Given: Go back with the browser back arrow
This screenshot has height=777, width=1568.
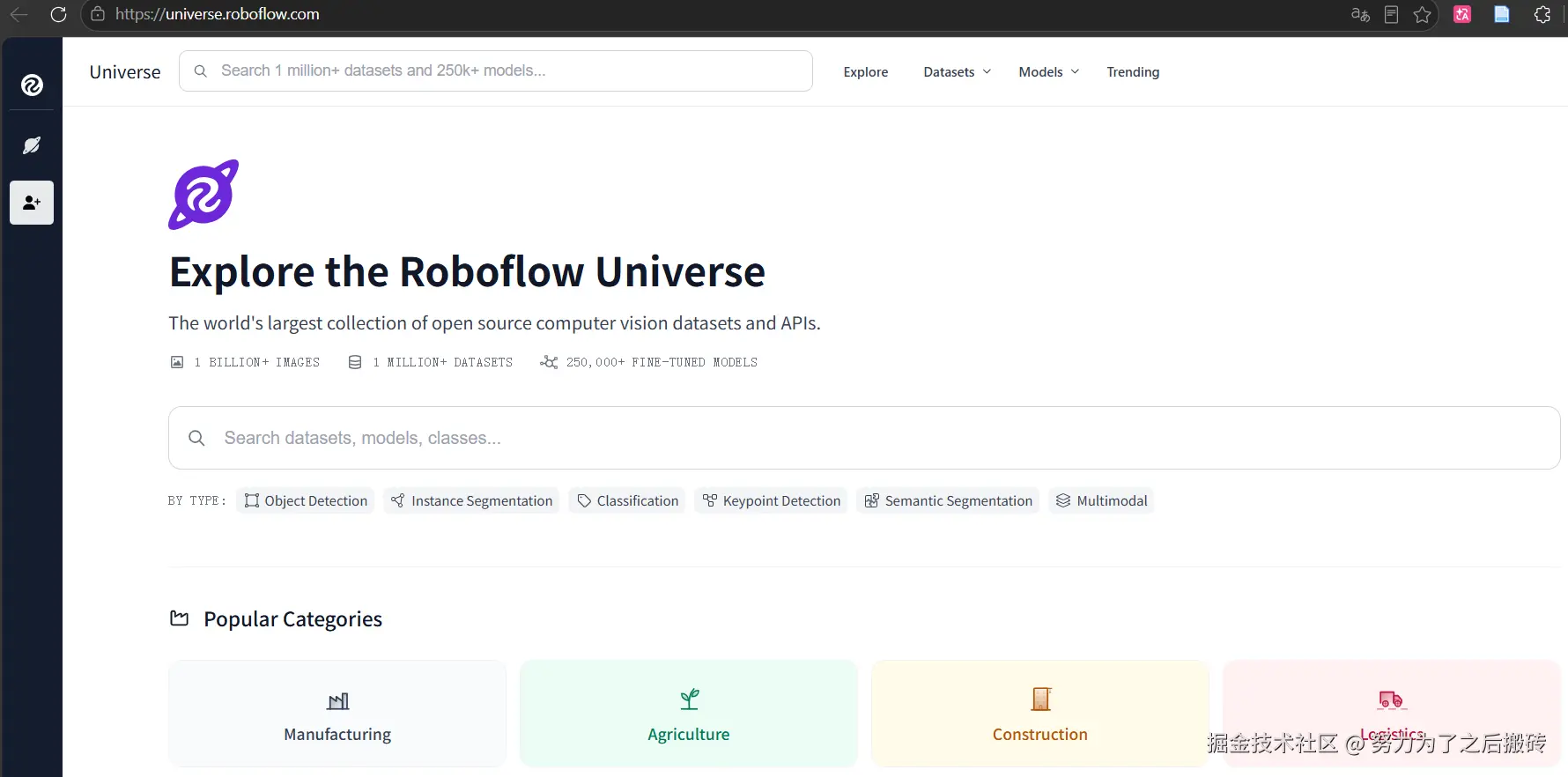Looking at the screenshot, I should coord(18,14).
